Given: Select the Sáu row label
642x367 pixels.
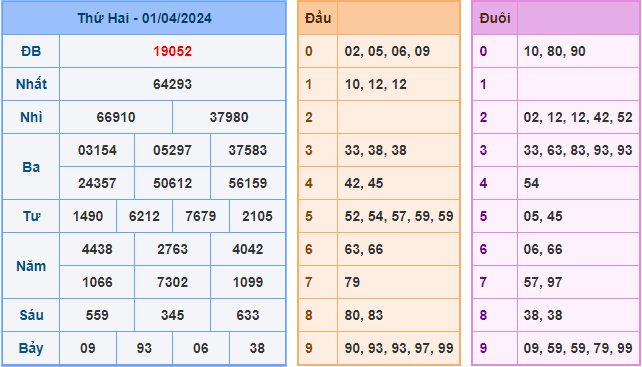Looking at the screenshot, I should pyautogui.click(x=31, y=315).
